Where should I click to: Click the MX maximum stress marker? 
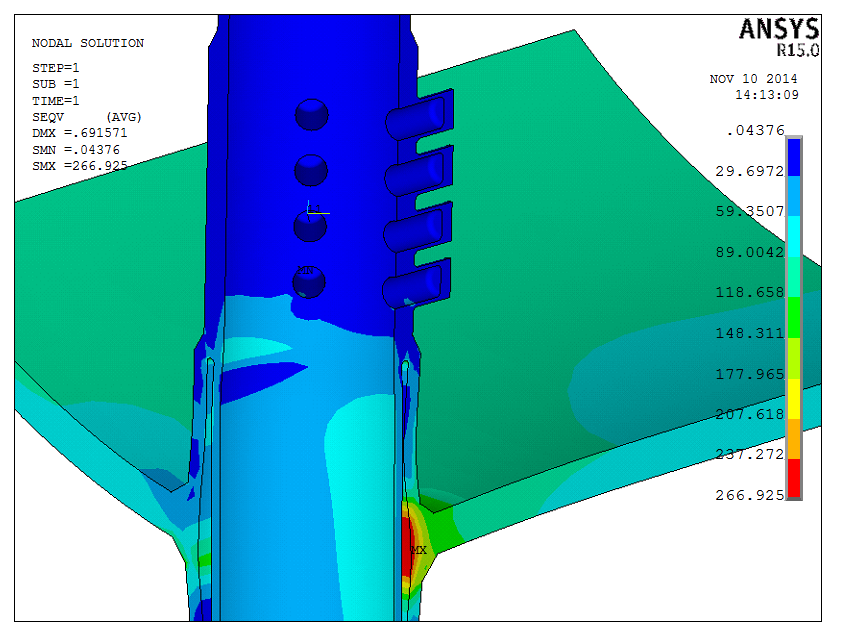pyautogui.click(x=419, y=550)
